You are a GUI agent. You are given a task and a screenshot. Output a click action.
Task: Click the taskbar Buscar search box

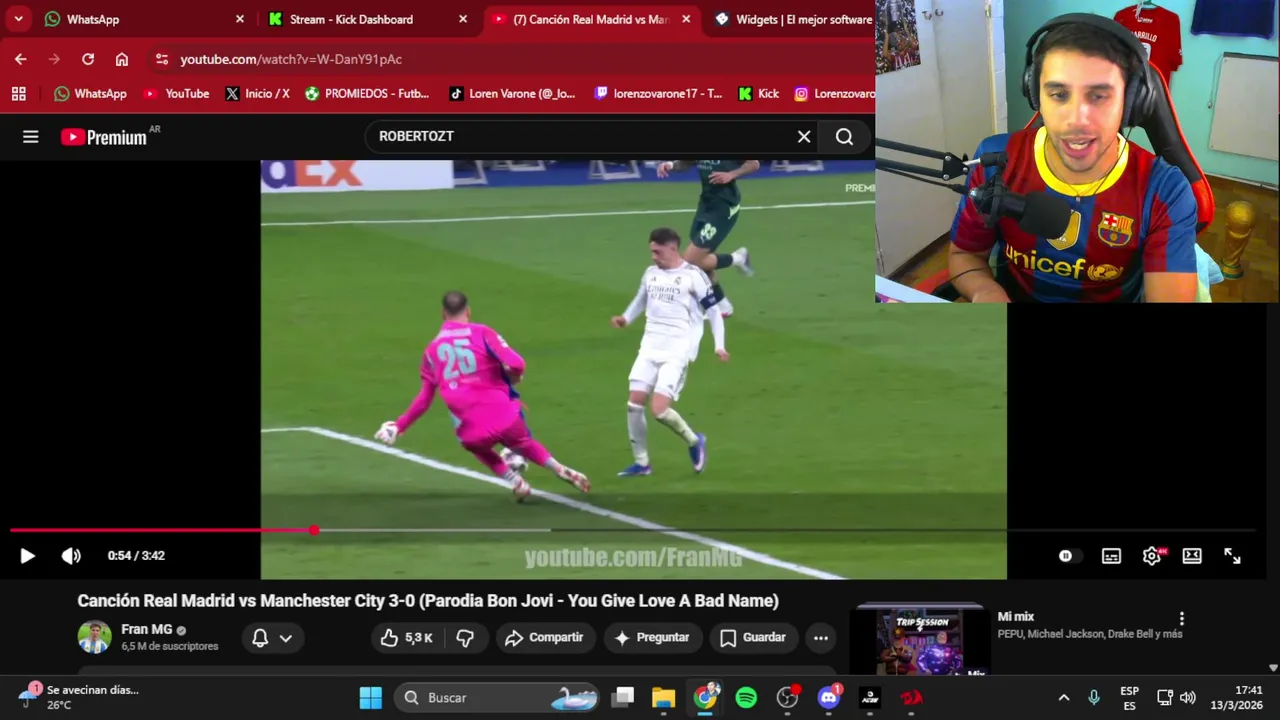(497, 697)
